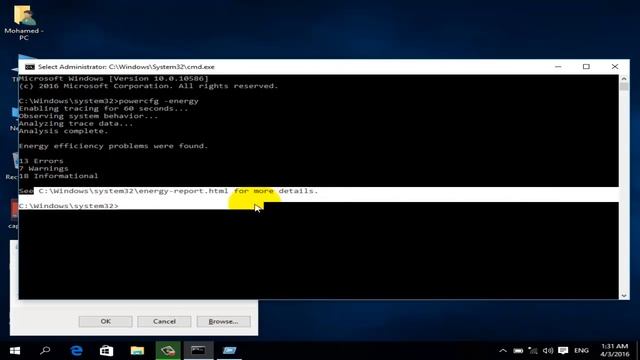Click OK in the Run dialog
This screenshot has width=640, height=360.
click(x=105, y=321)
